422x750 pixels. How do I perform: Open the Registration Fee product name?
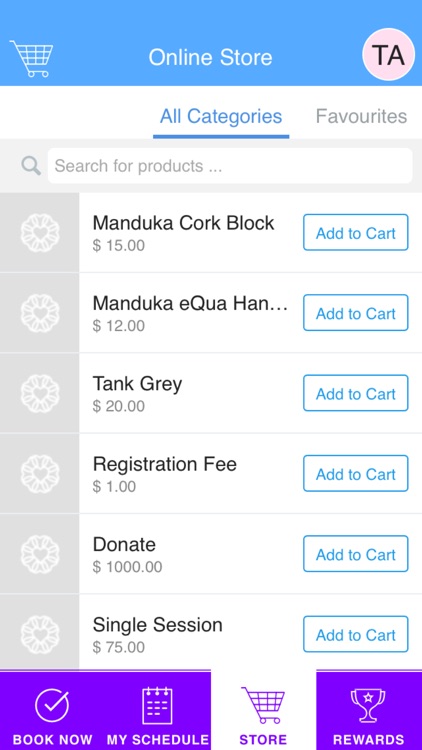[165, 464]
